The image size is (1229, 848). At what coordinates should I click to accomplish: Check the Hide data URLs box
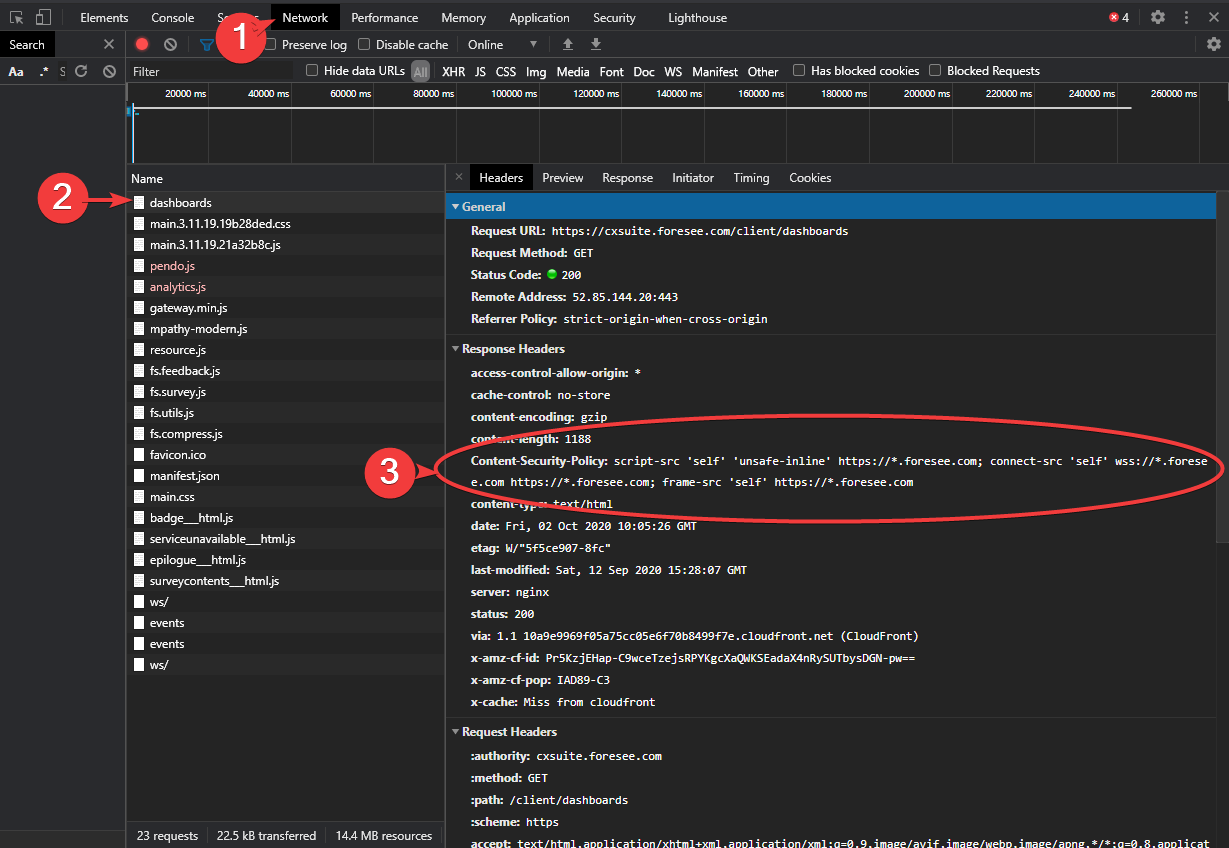pos(312,71)
